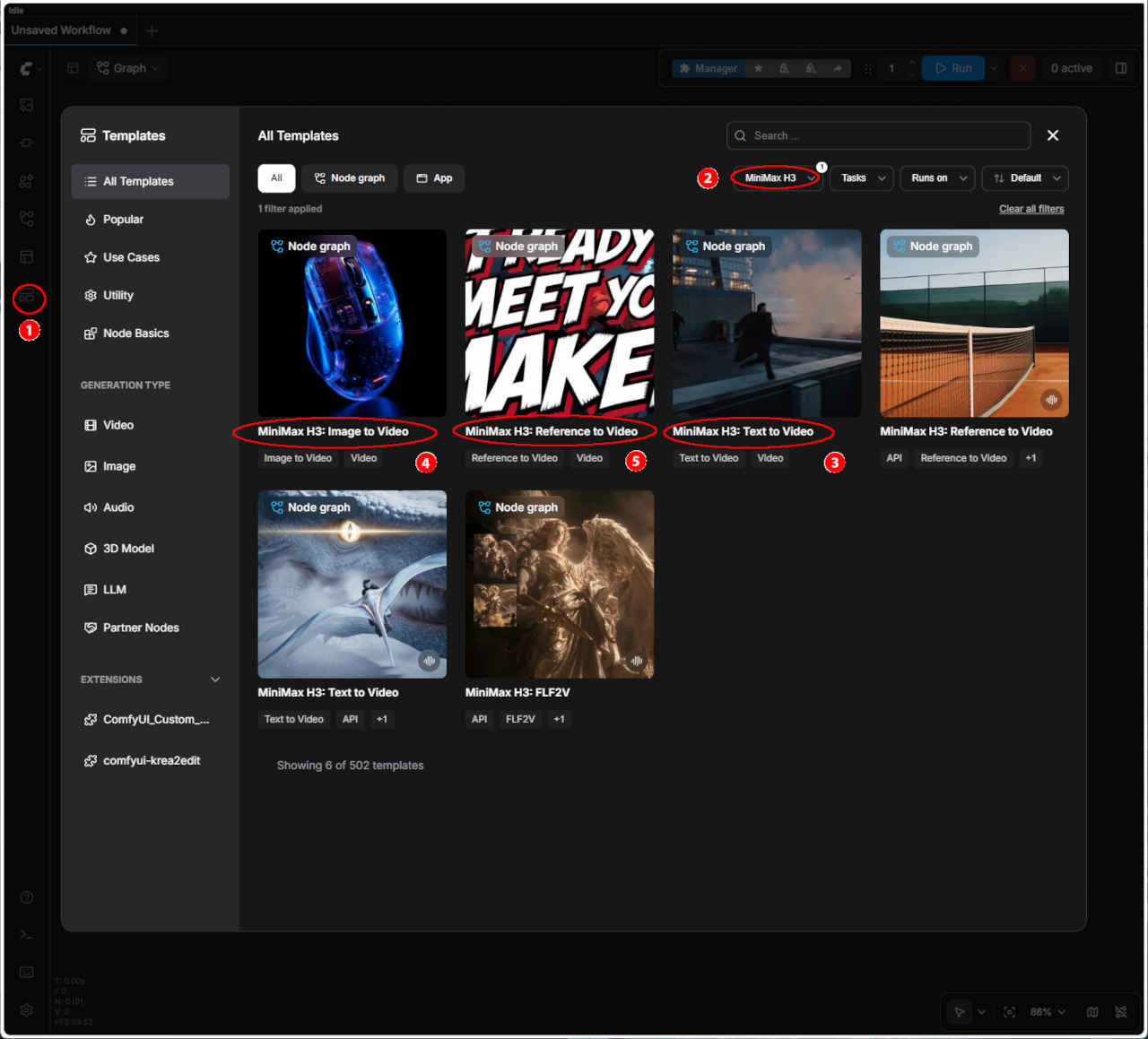Open the Text to Video rooftop thumbnail

point(767,323)
